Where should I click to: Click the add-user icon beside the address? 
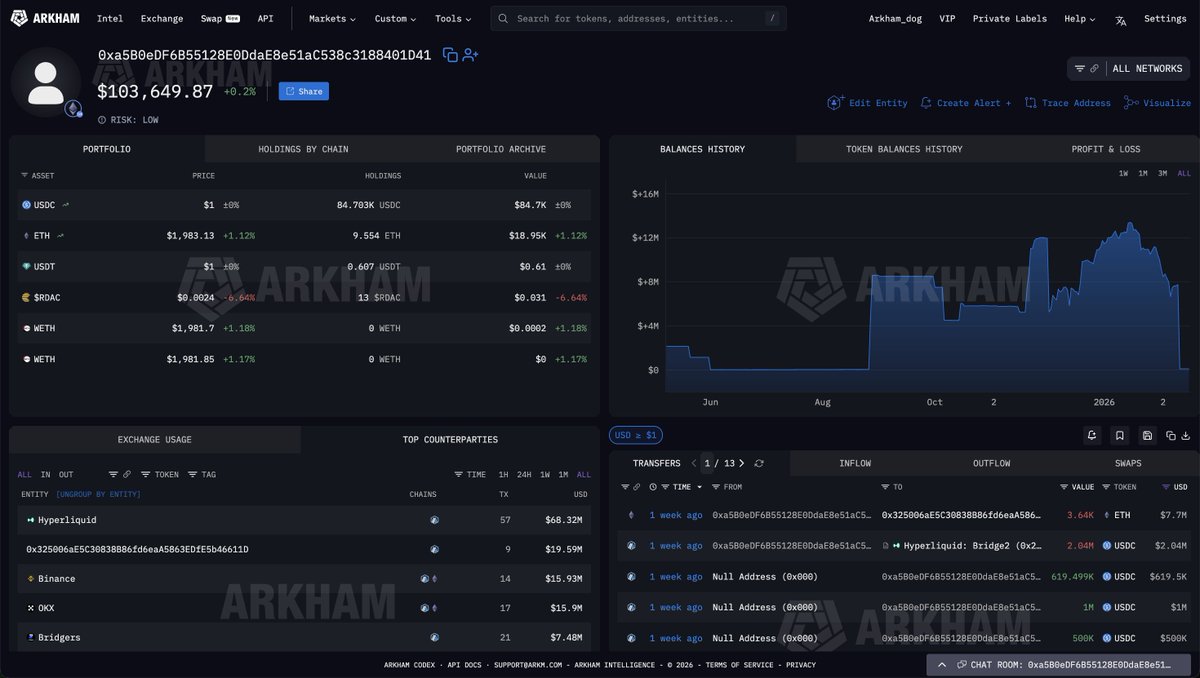click(x=470, y=55)
